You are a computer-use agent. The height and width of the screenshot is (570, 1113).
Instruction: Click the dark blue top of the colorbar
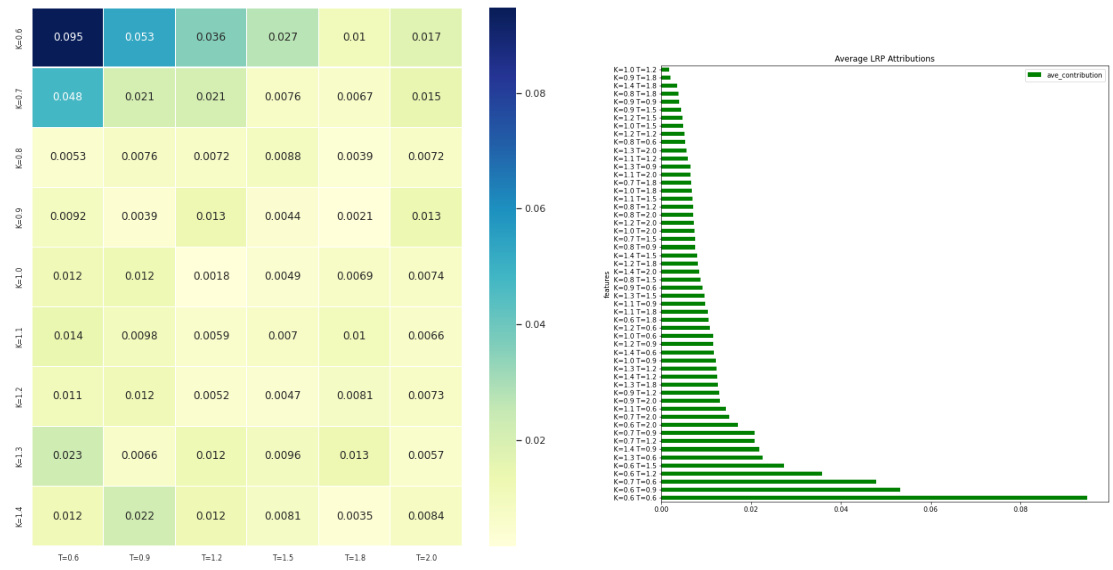[x=503, y=18]
